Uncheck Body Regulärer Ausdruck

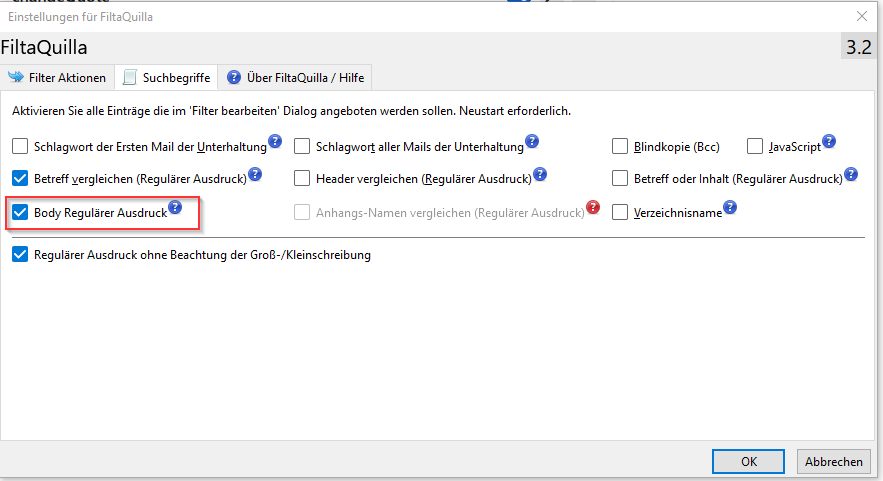click(20, 212)
